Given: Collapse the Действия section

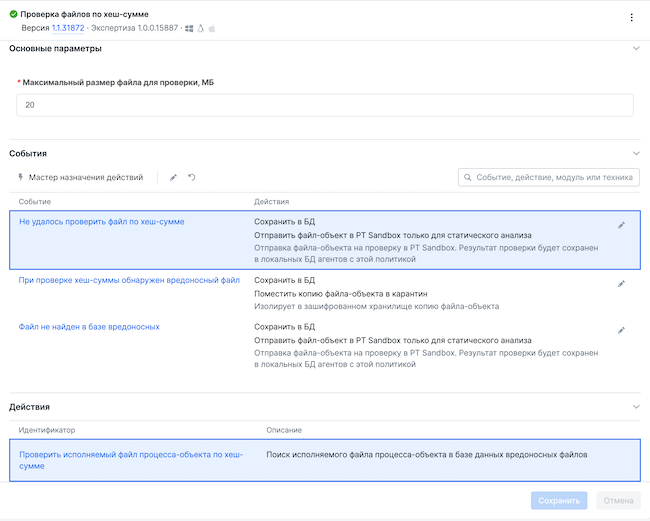Looking at the screenshot, I should click(x=636, y=407).
